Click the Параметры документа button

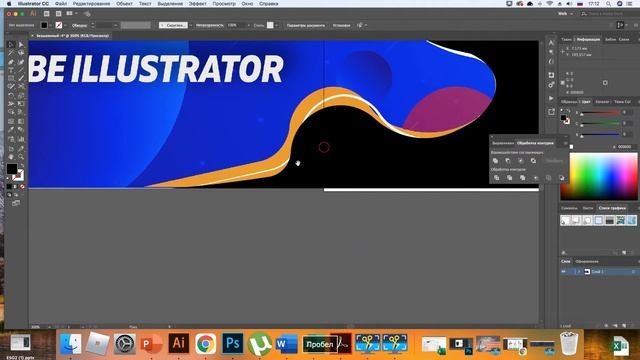coord(306,25)
